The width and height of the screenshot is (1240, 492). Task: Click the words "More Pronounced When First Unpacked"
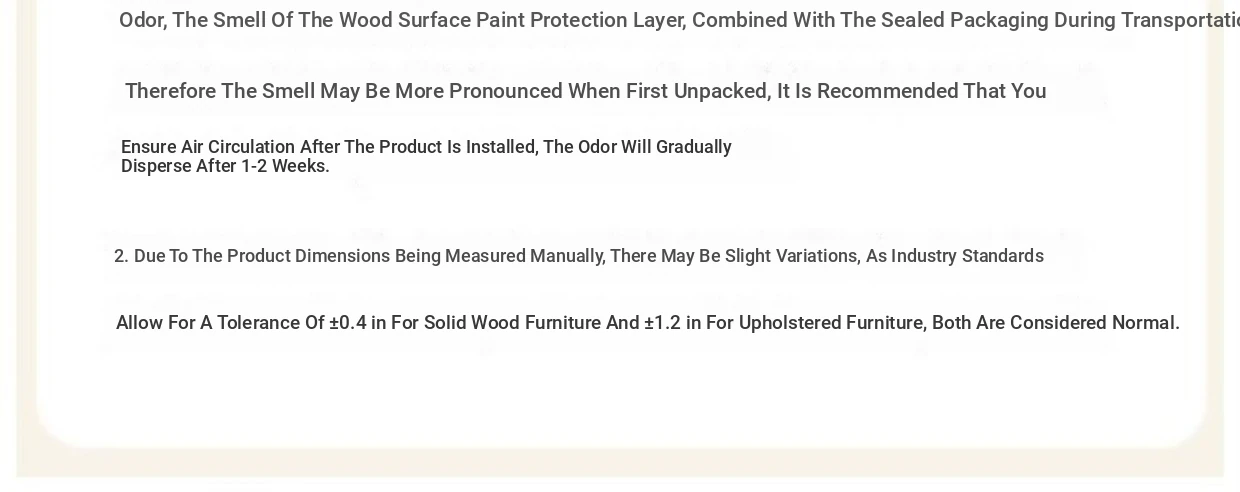coord(582,91)
